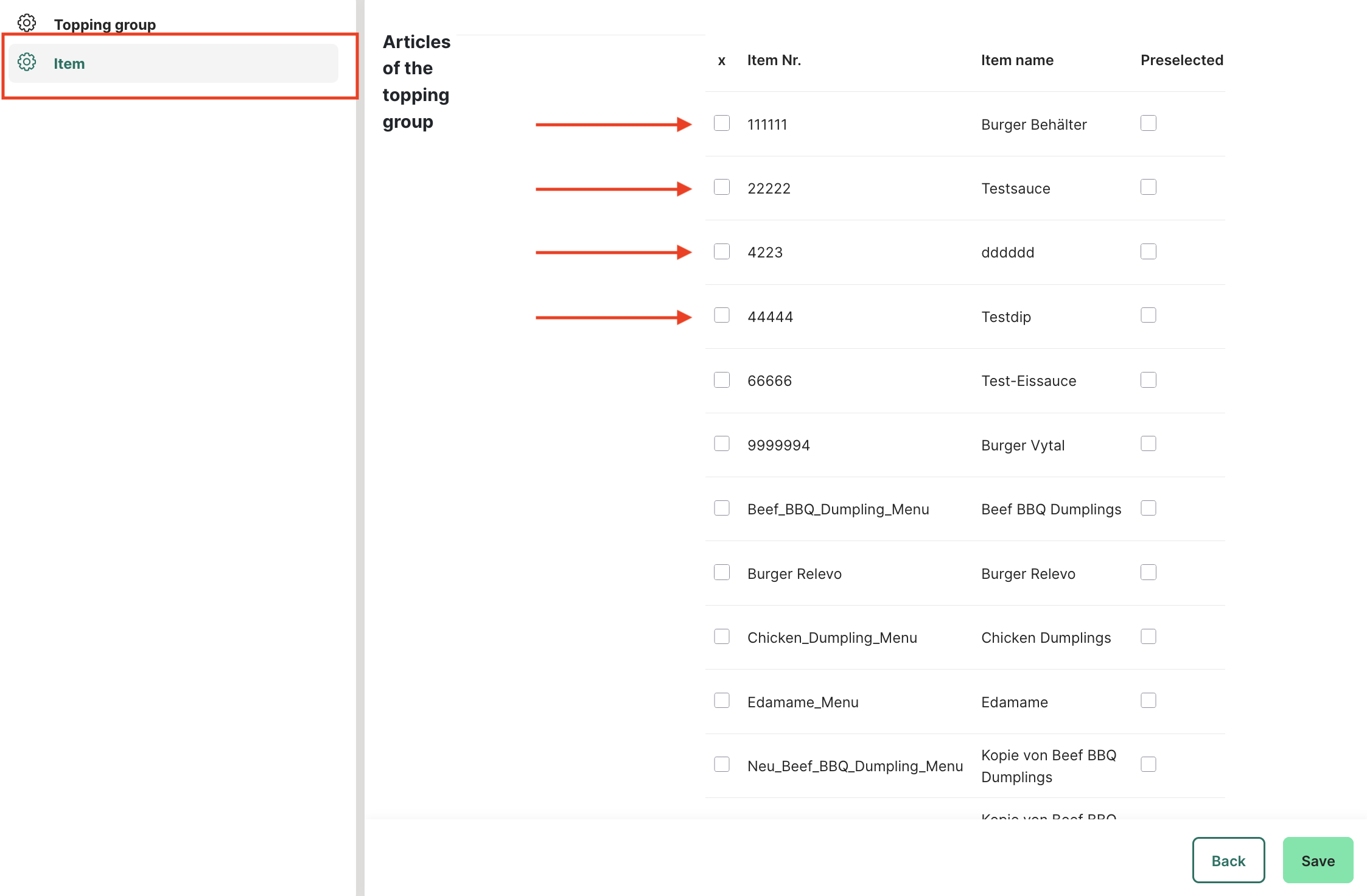Click the Back button
Viewport: 1367px width, 896px height.
click(1228, 860)
